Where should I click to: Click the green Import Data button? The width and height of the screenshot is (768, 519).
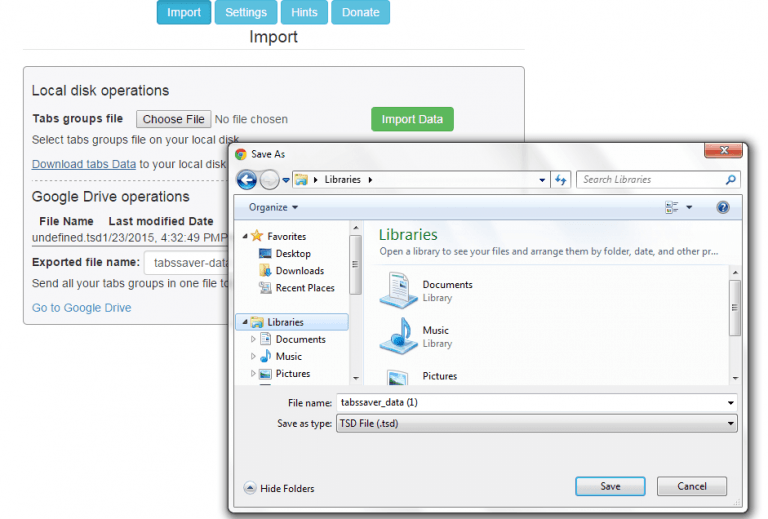pyautogui.click(x=412, y=119)
